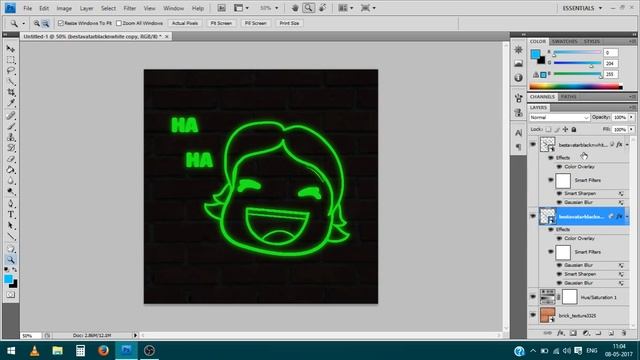Select the Type tool
640x360 pixels.
click(11, 215)
